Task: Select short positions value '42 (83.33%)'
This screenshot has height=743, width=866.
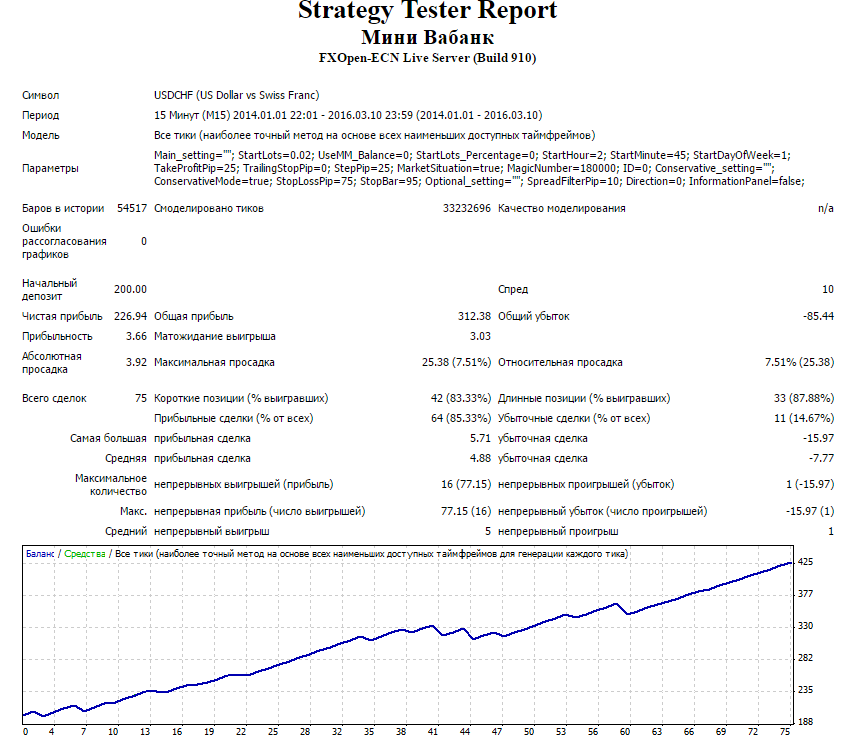Action: point(461,398)
